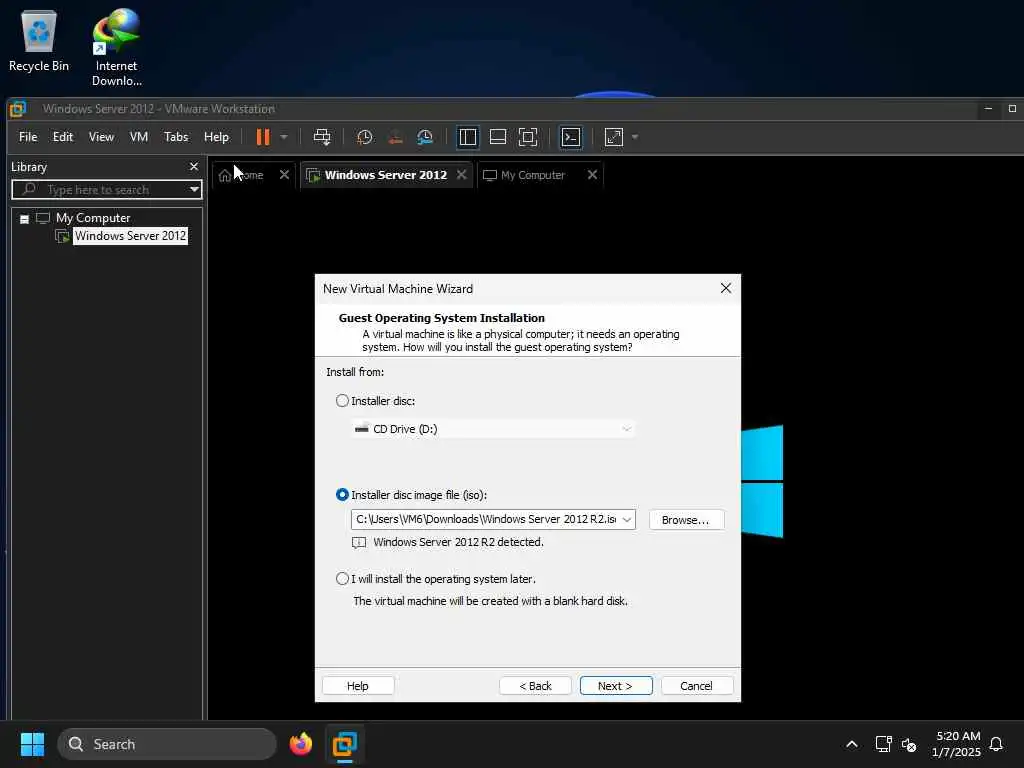Choose I will install the OS later
The height and width of the screenshot is (768, 1024).
[x=342, y=579]
